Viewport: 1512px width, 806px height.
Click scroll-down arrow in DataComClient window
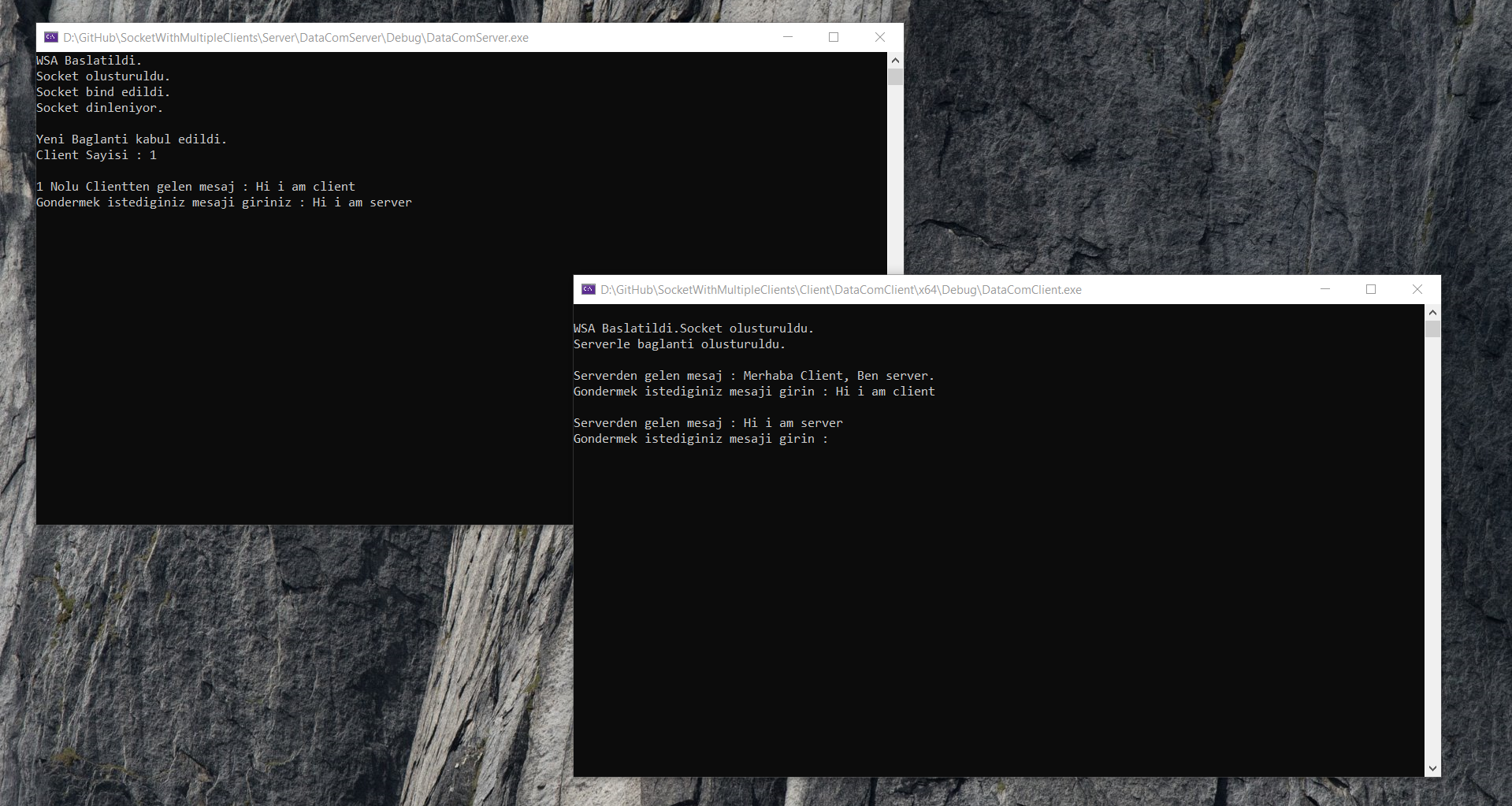point(1432,768)
